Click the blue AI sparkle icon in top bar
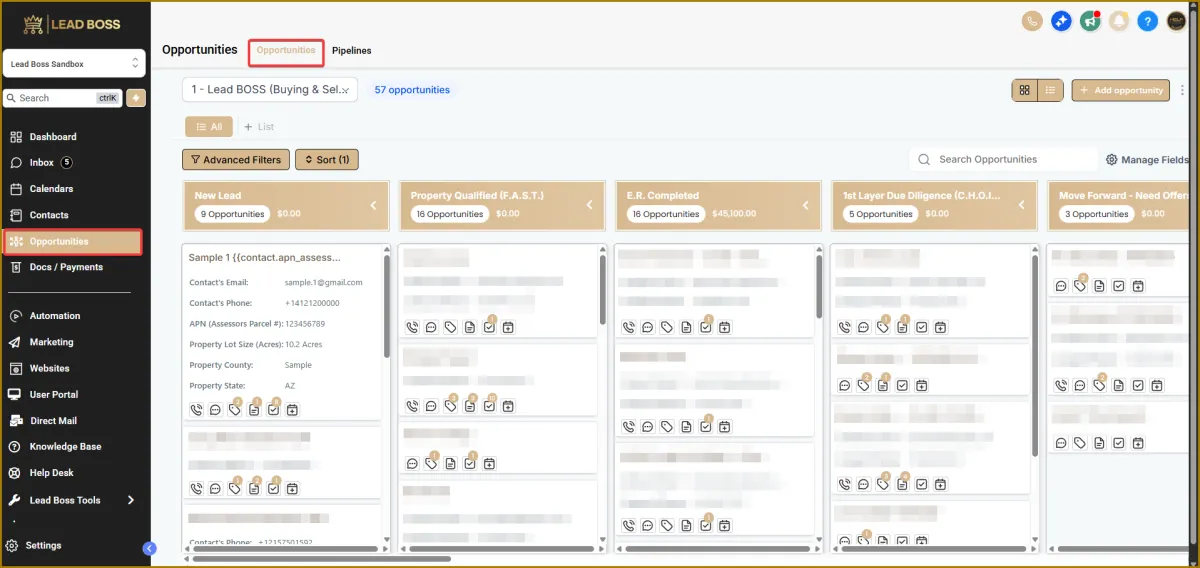Viewport: 1200px width, 568px height. 1061,20
